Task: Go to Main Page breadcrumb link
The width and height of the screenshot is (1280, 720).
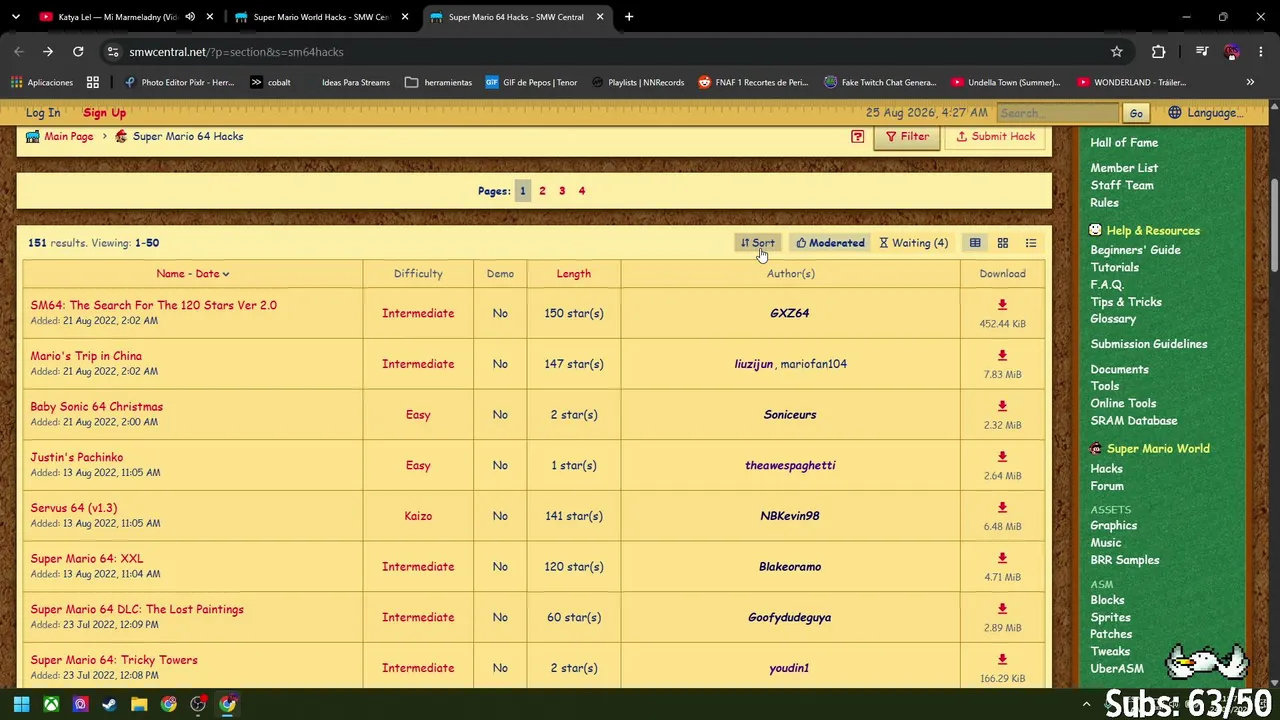Action: (68, 137)
